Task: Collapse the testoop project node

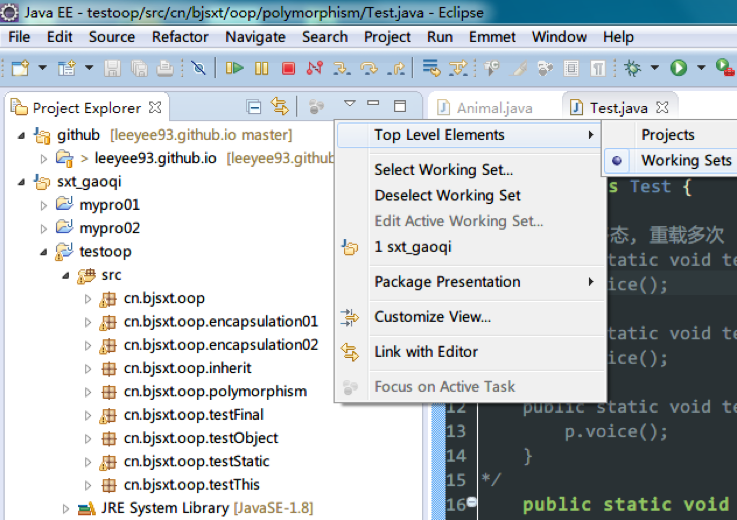Action: coord(44,252)
